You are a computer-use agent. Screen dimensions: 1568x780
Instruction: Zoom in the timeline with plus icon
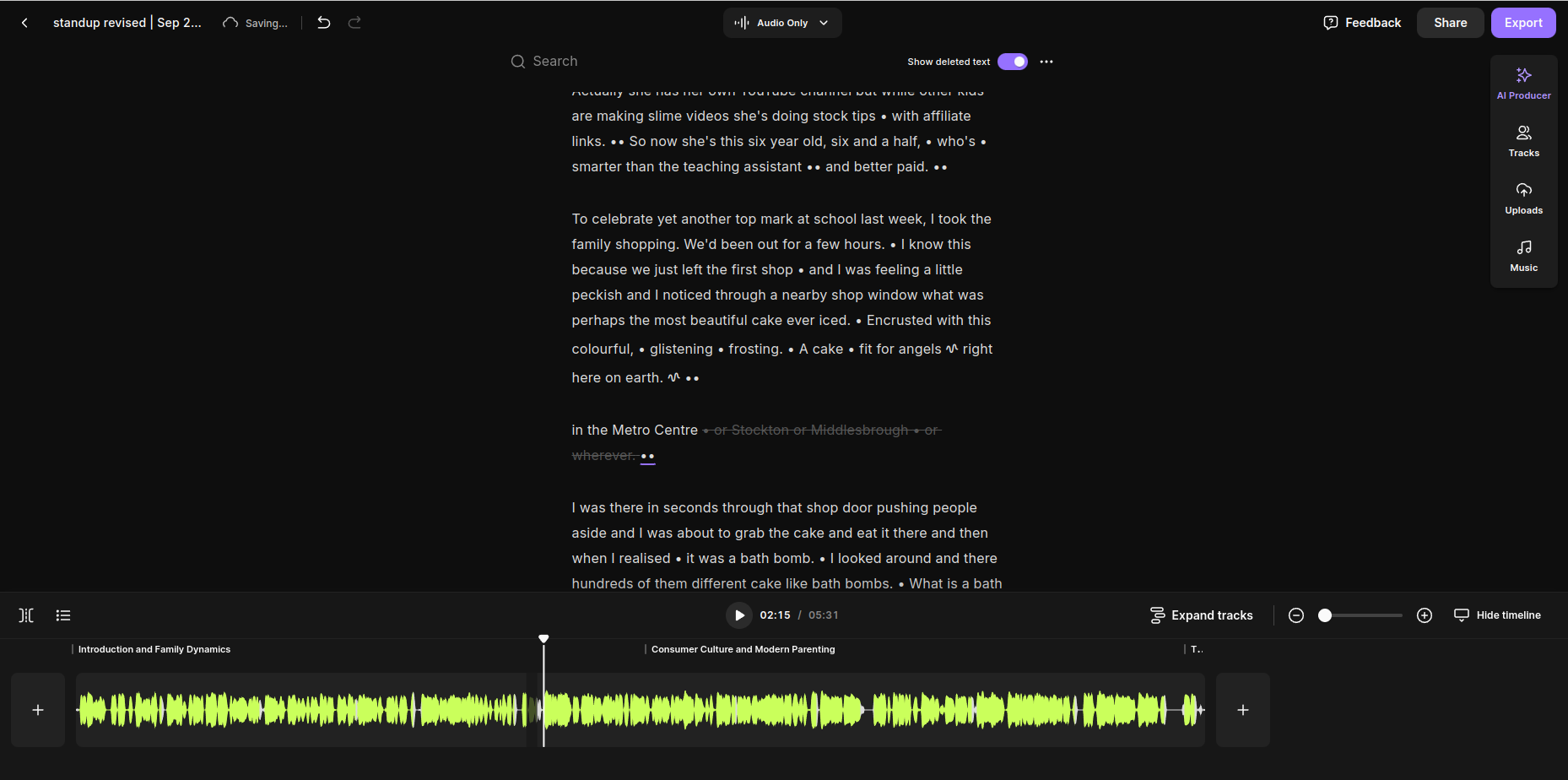click(1425, 615)
